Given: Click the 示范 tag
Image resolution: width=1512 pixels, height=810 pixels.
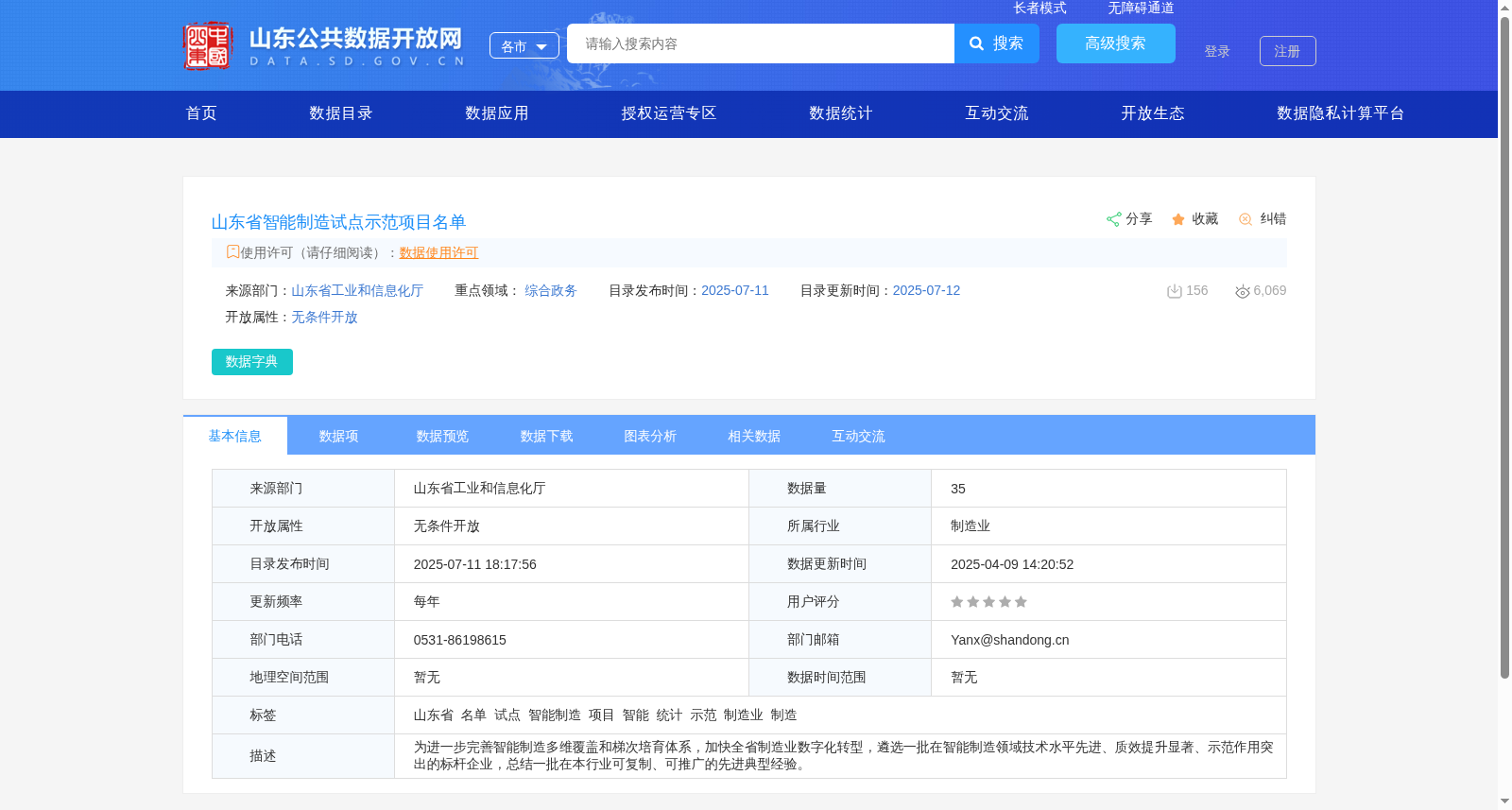Looking at the screenshot, I should [x=703, y=715].
